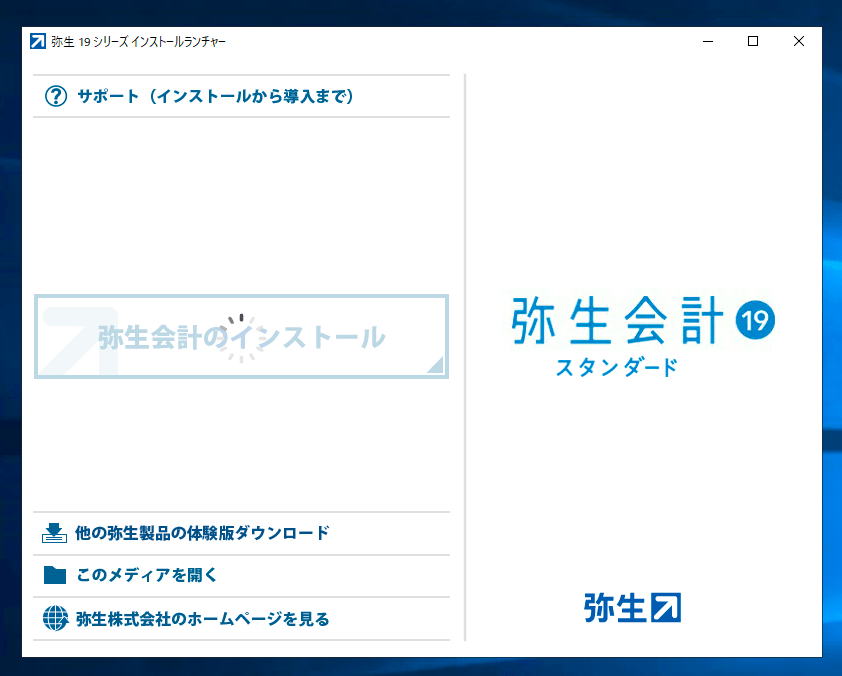Image resolution: width=842 pixels, height=676 pixels.
Task: Click the corner triangle of install button
Action: pos(435,366)
